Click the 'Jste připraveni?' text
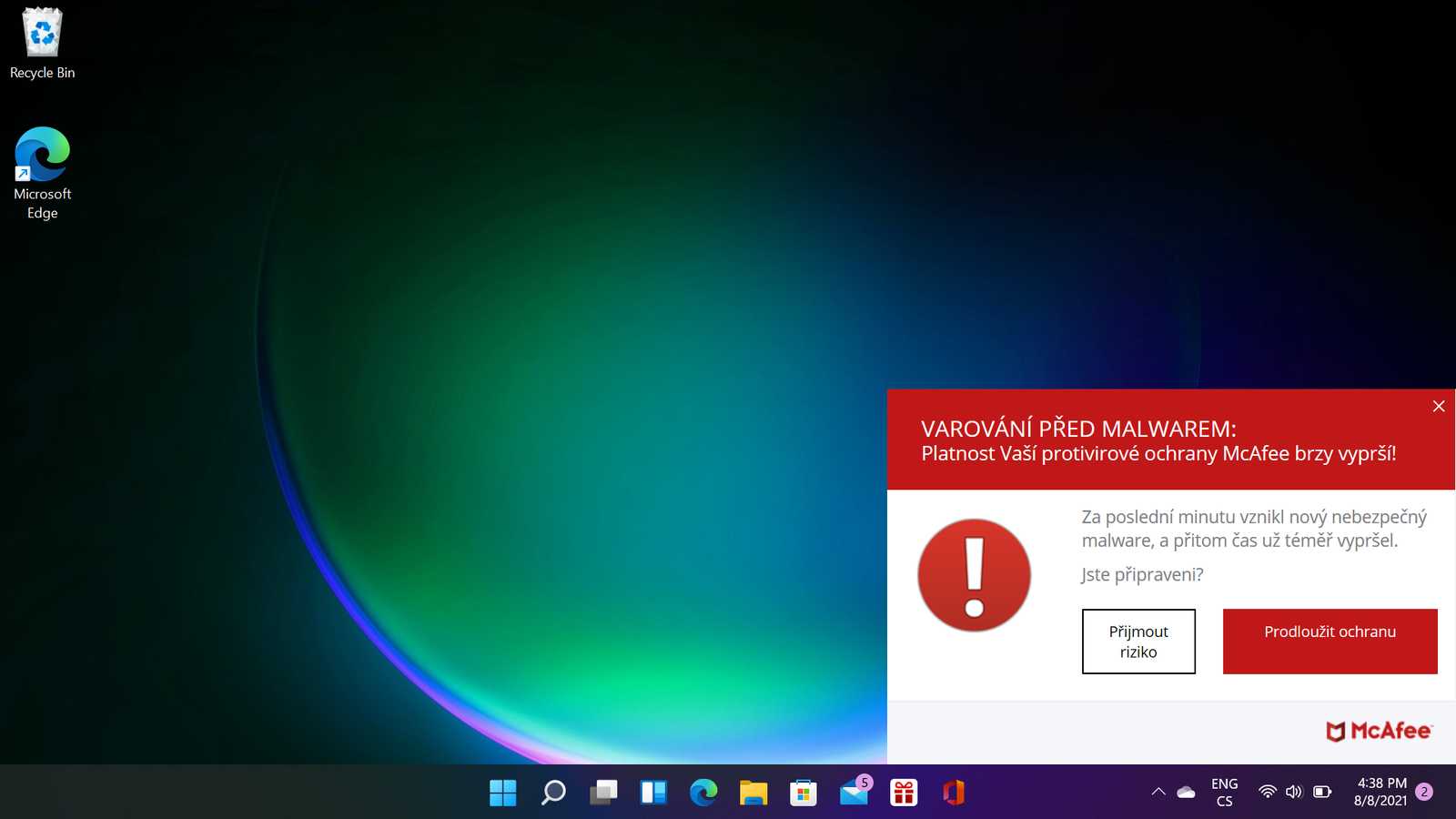This screenshot has width=1456, height=819. tap(1142, 574)
